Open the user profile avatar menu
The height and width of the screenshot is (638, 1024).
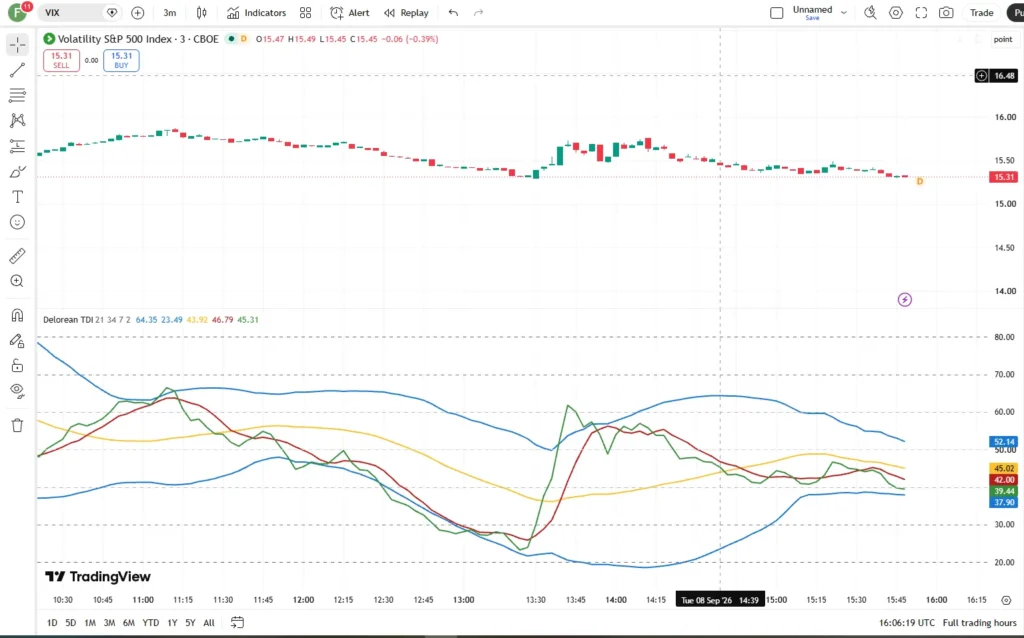[x=17, y=12]
